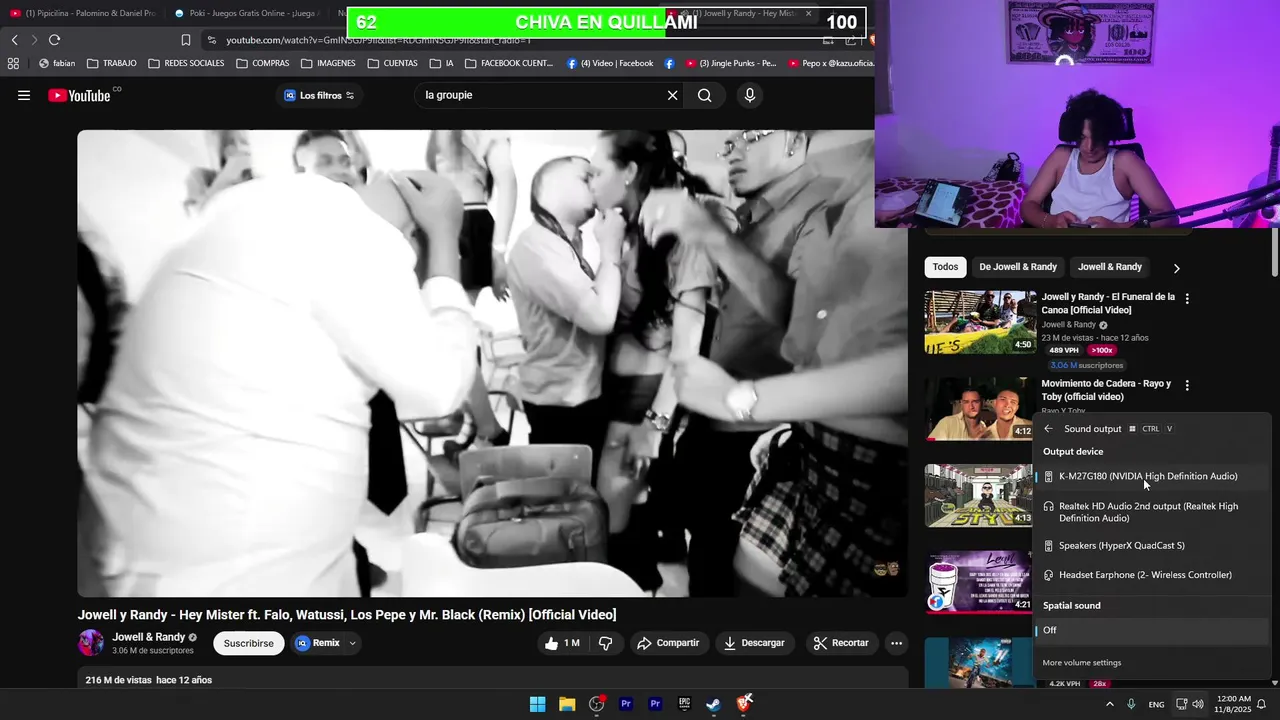Open File Explorer from taskbar
This screenshot has width=1280, height=720.
click(x=567, y=704)
